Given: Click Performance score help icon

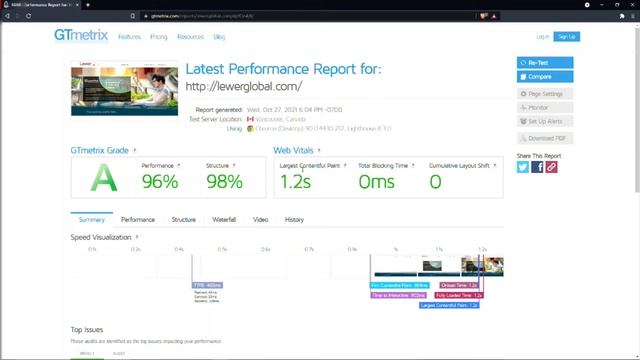Looking at the screenshot, I should [179, 165].
